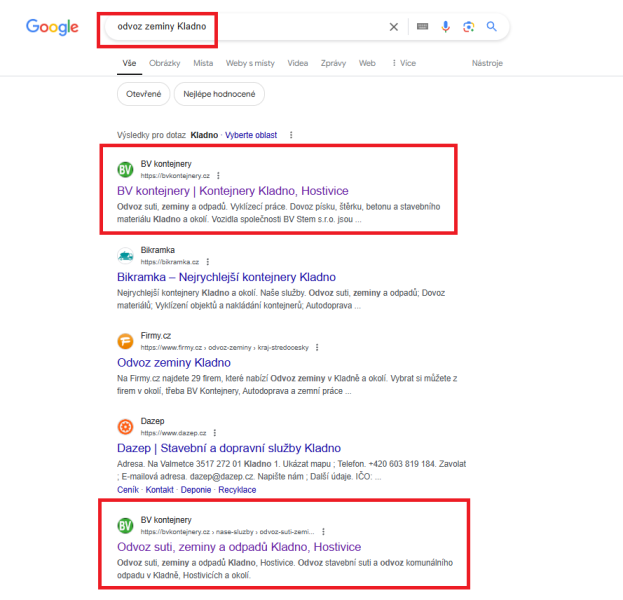Image resolution: width=623 pixels, height=600 pixels.
Task: Apply the Nejlépe hodnocené filter chip
Action: tap(219, 94)
